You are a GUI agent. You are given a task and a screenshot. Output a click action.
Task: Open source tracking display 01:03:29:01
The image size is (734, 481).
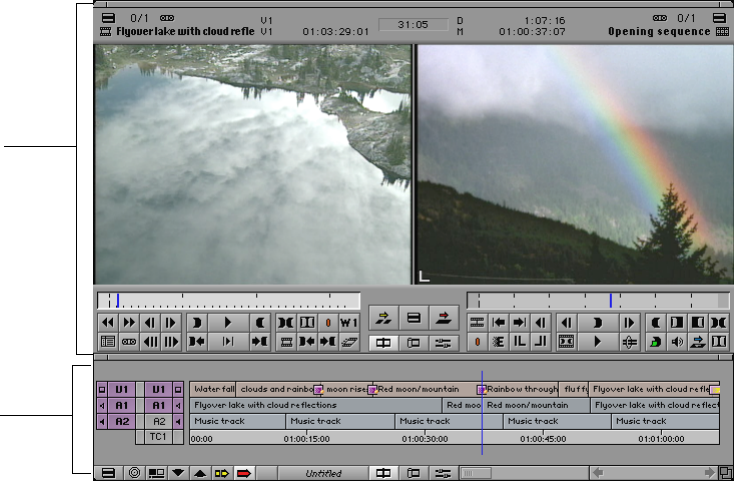(x=336, y=32)
